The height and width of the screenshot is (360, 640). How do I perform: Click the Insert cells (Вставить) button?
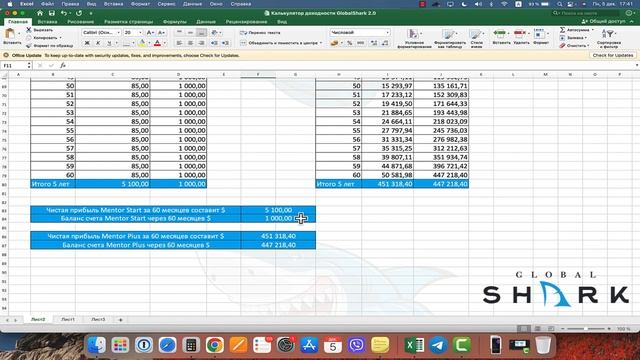coord(501,36)
